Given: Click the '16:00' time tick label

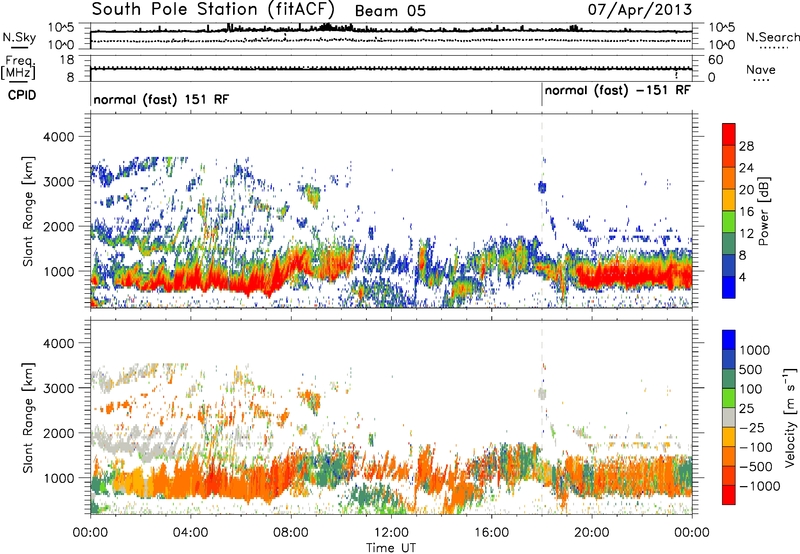Looking at the screenshot, I should point(491,533).
